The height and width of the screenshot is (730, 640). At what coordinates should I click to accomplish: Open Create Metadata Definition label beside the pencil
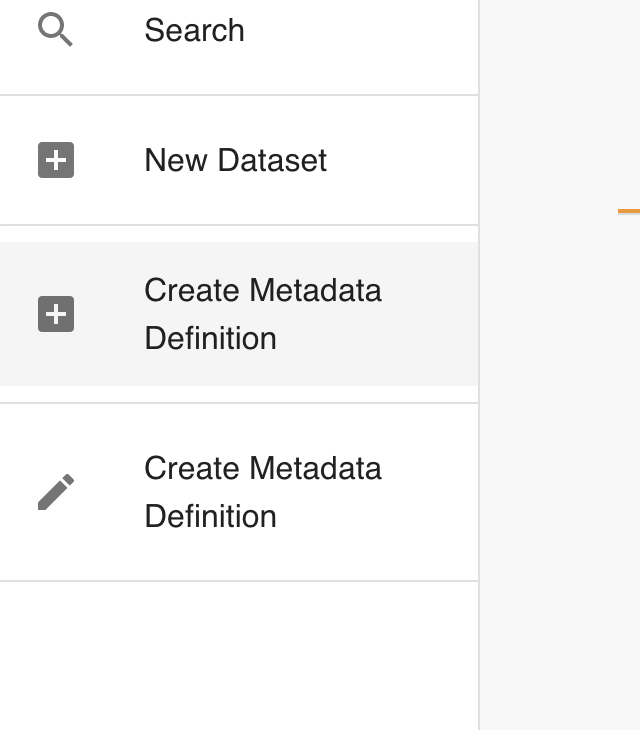[x=262, y=492]
